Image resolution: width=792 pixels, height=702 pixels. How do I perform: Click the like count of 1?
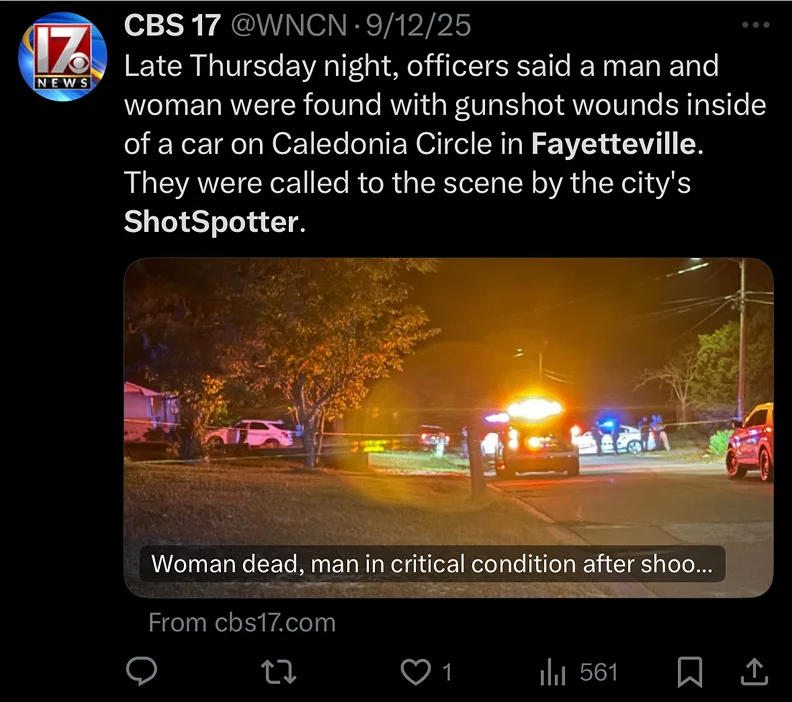tap(447, 673)
